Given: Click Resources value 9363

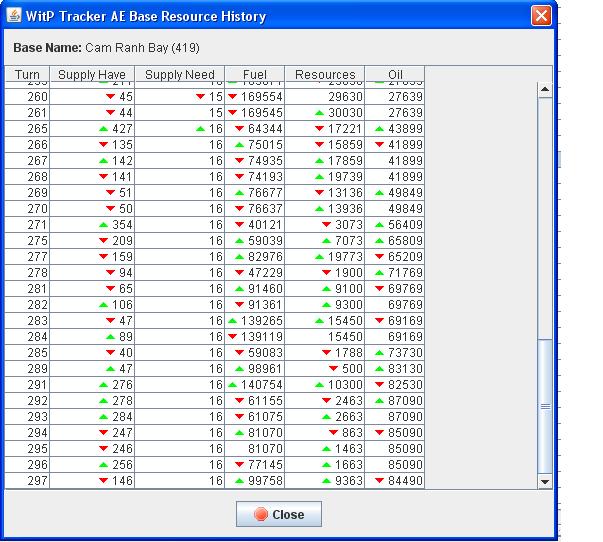Looking at the screenshot, I should click(x=349, y=480).
